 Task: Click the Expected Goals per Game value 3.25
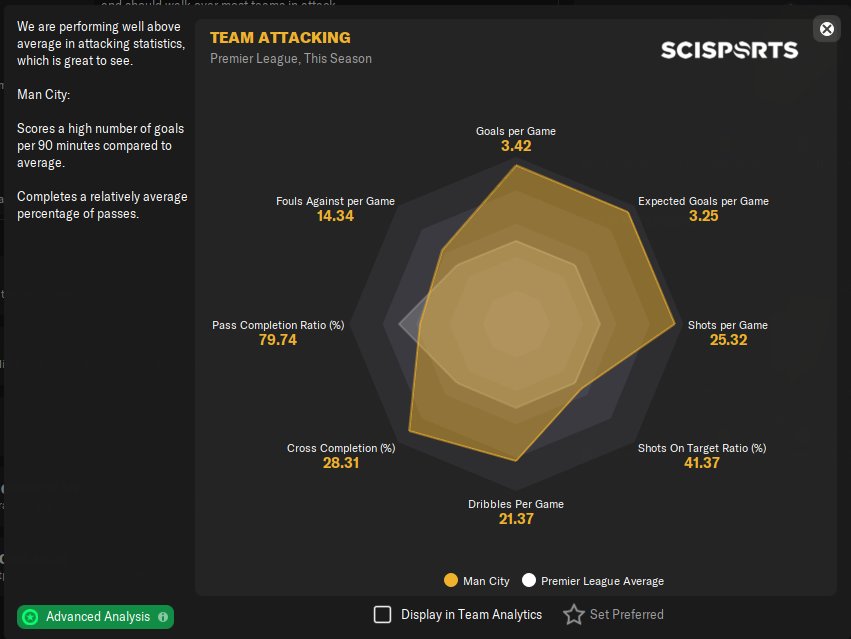coord(704,216)
